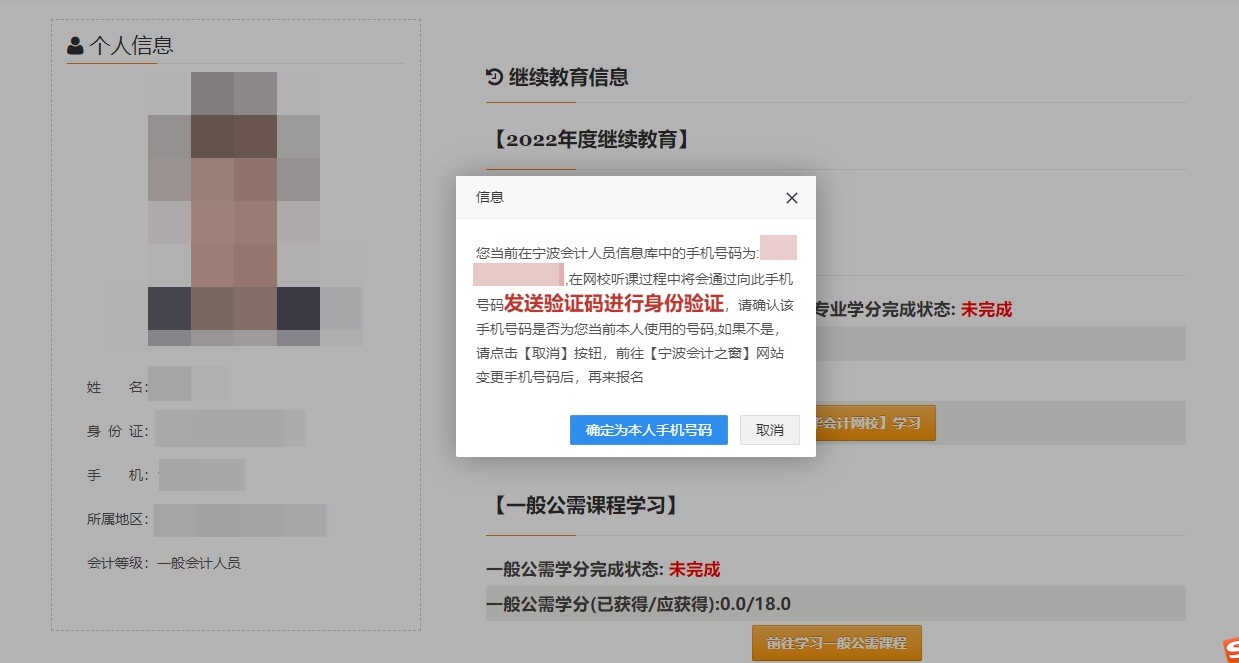Click the 信息 dialog title
The width and height of the screenshot is (1239, 663).
(x=490, y=198)
